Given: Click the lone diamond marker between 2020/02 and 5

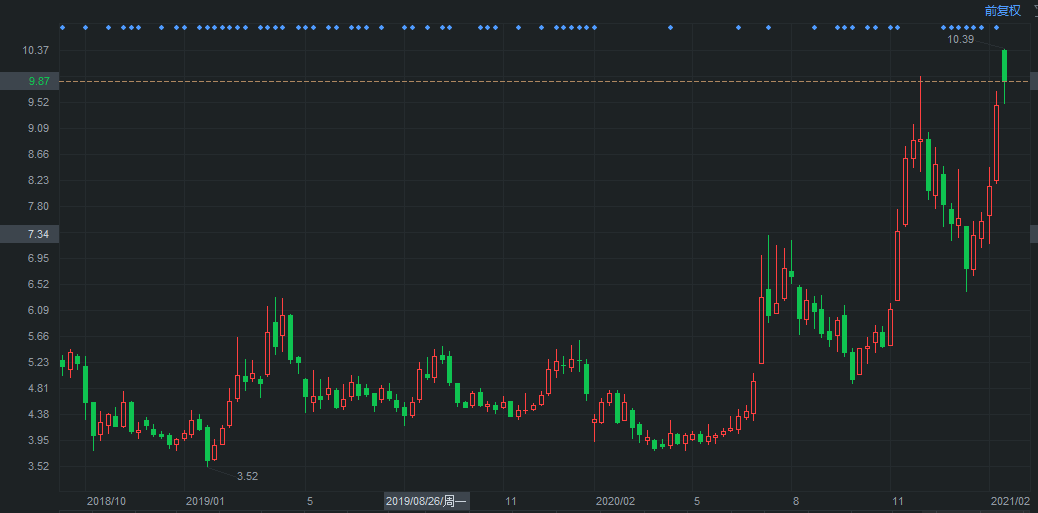Looking at the screenshot, I should [x=670, y=27].
